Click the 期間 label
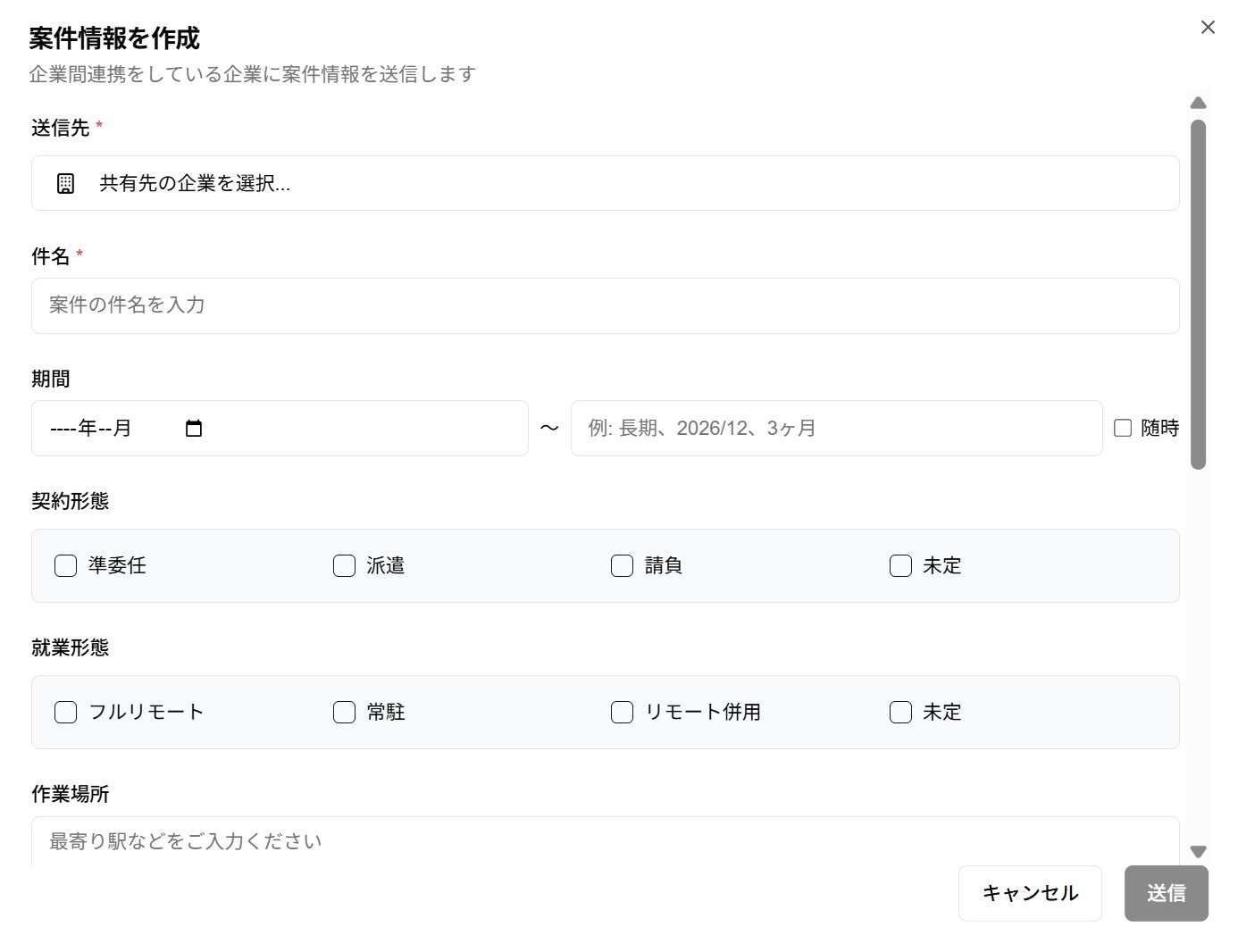The height and width of the screenshot is (952, 1238). coord(51,380)
